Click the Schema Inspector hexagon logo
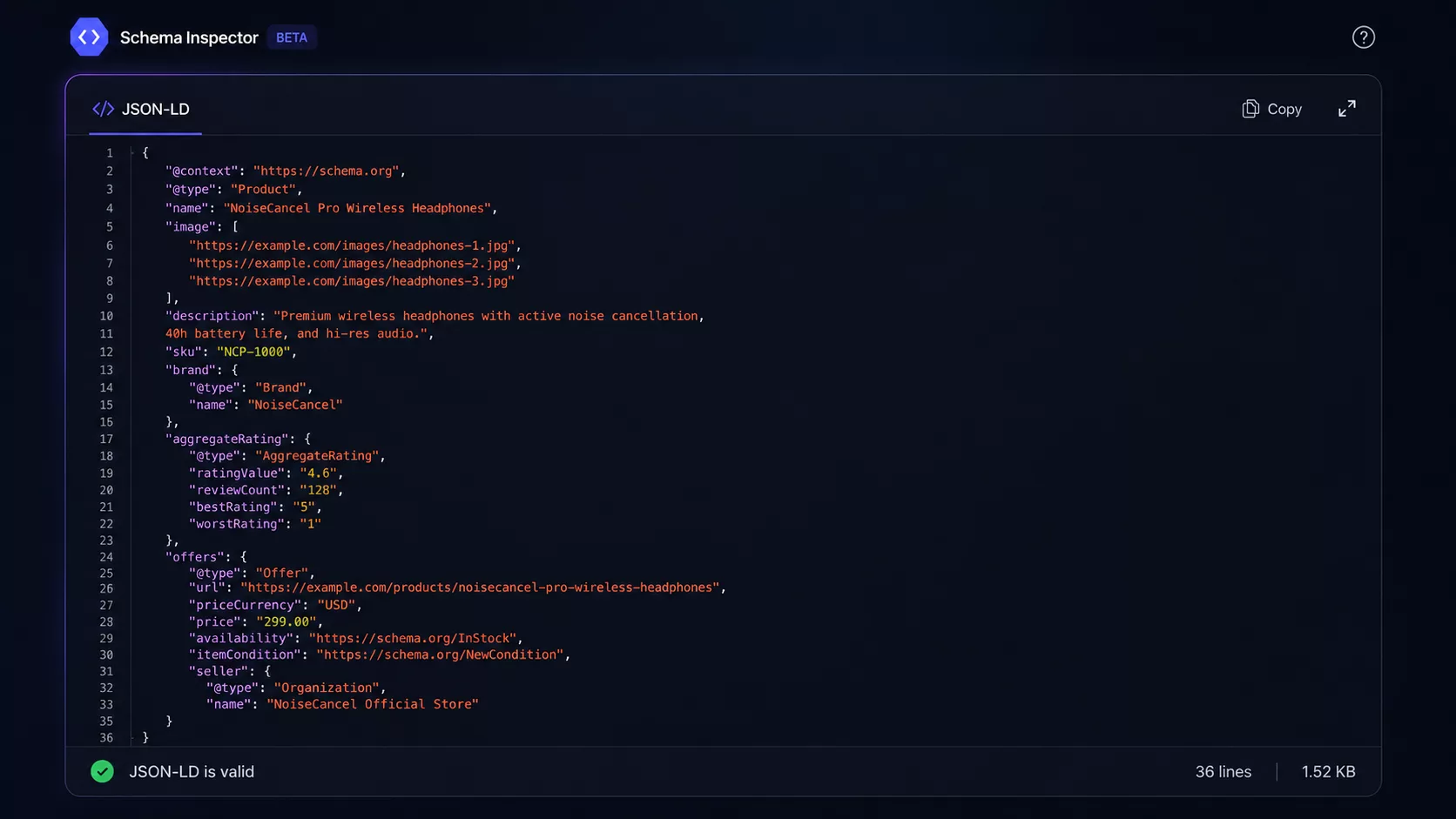The image size is (1456, 819). 89,37
